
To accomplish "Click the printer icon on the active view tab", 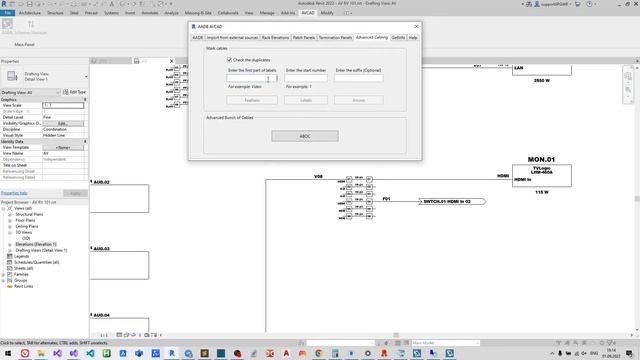I will [136, 61].
